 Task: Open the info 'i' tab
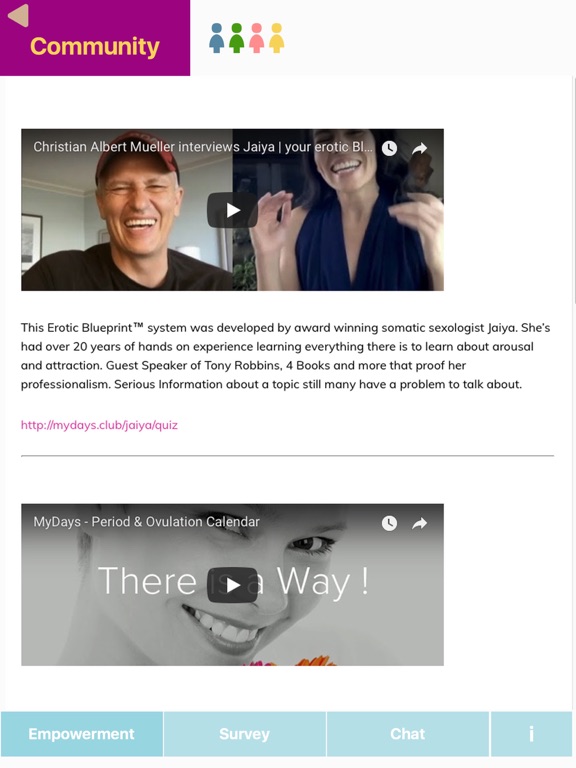click(x=532, y=734)
